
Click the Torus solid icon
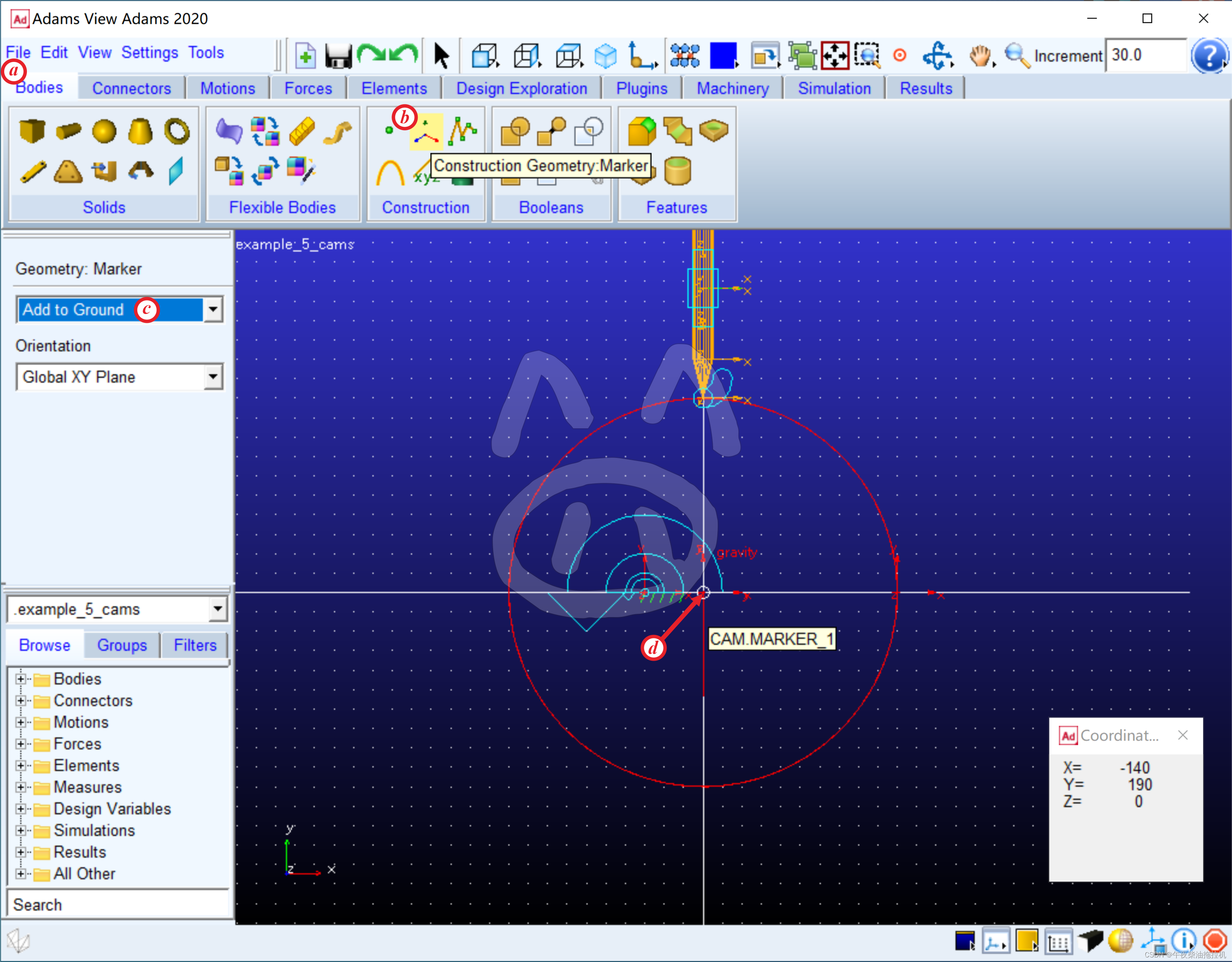pyautogui.click(x=177, y=131)
